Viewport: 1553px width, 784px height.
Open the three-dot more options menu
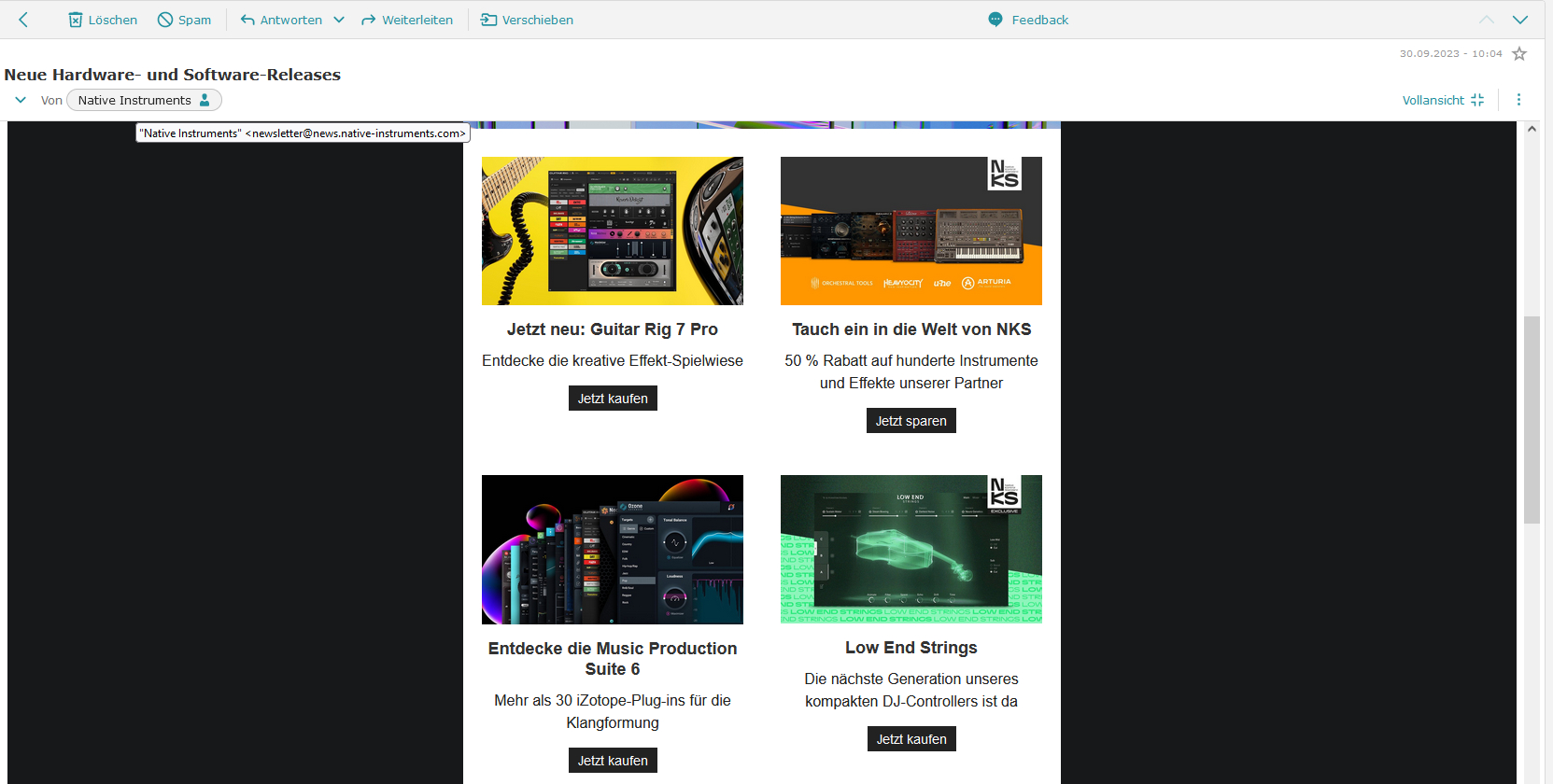click(x=1518, y=100)
